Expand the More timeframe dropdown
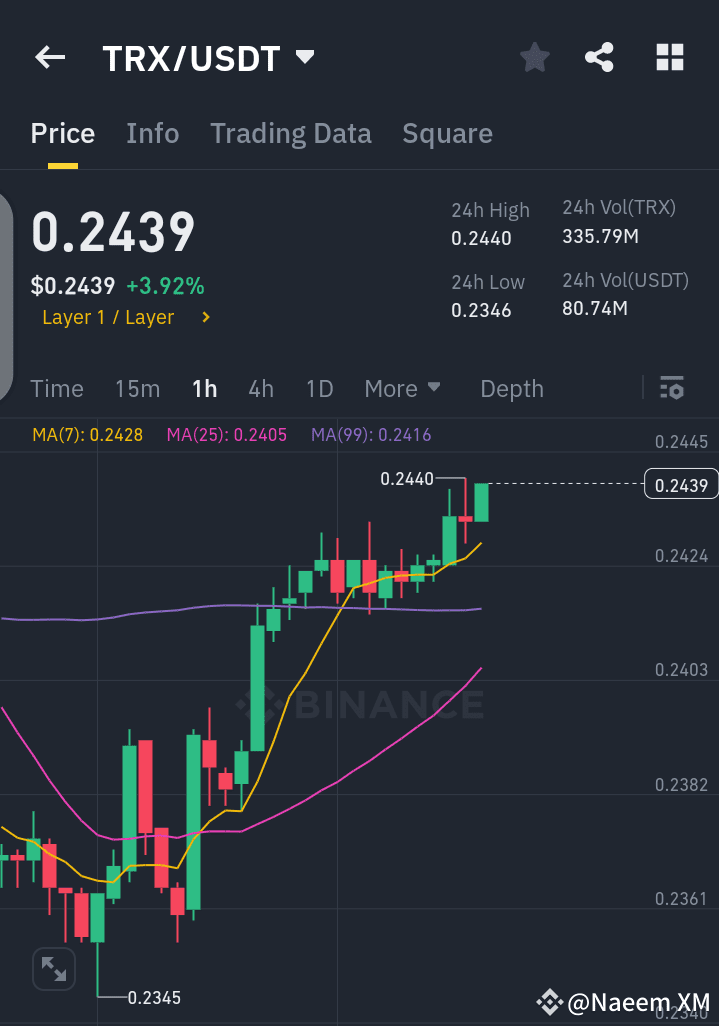 [402, 388]
